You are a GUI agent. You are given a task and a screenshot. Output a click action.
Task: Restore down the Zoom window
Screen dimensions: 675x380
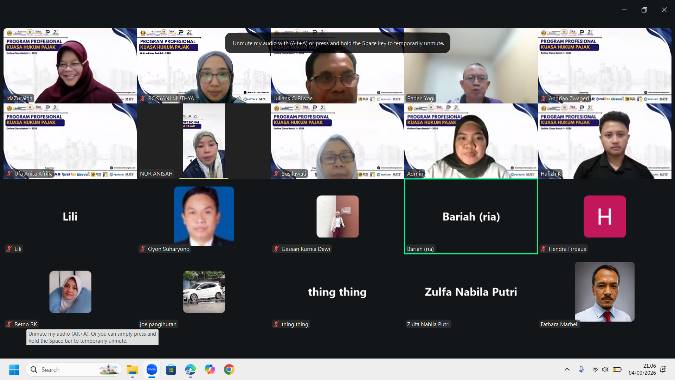coord(644,9)
